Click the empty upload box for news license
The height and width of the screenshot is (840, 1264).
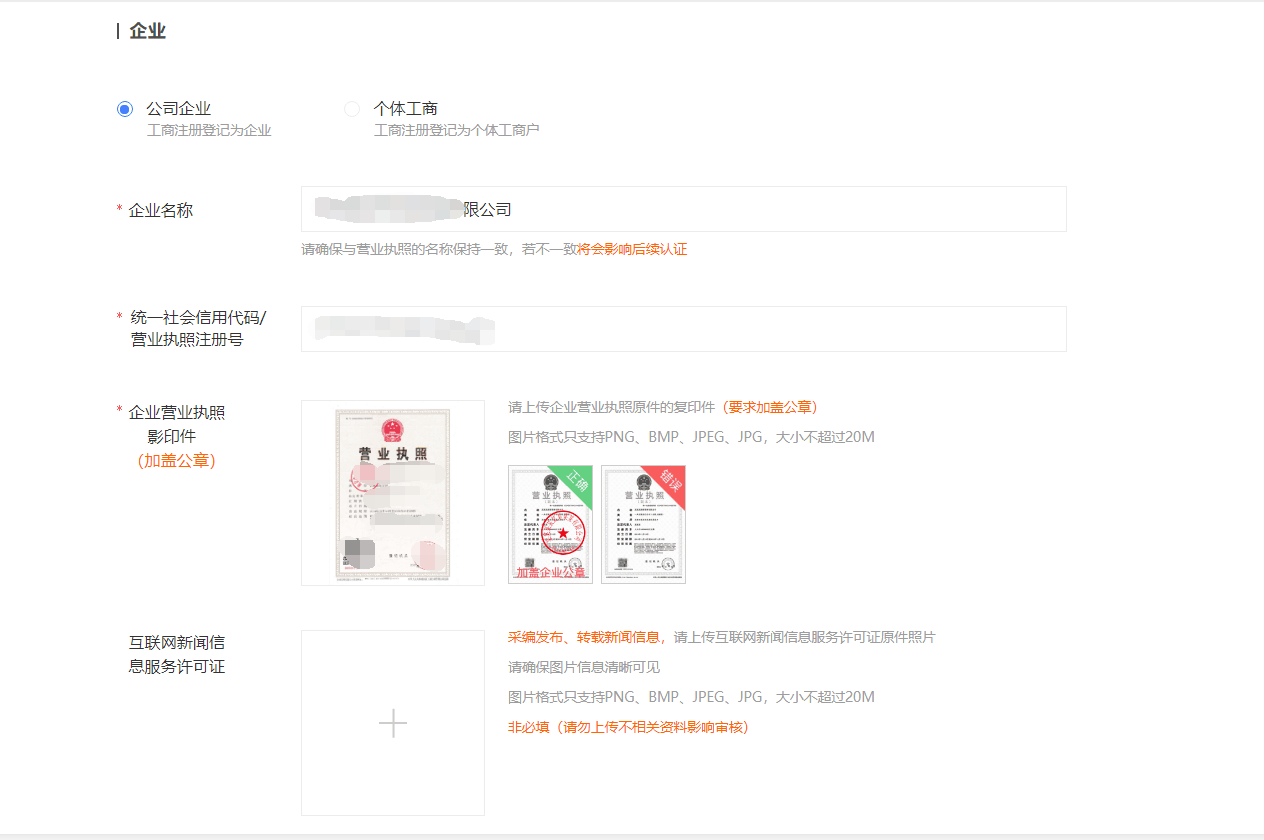[x=392, y=722]
